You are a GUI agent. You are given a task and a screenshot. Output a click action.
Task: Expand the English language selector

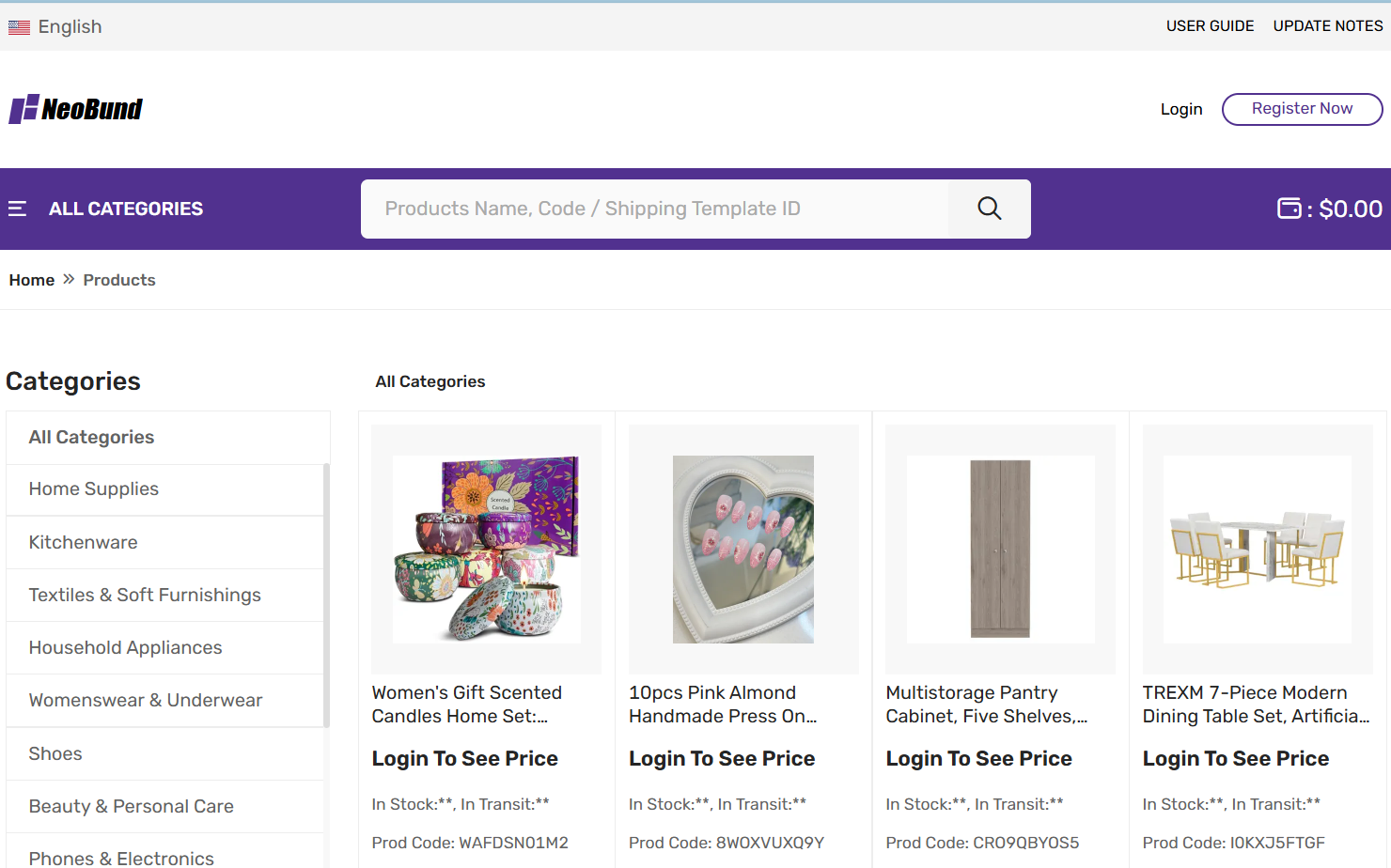click(x=70, y=27)
